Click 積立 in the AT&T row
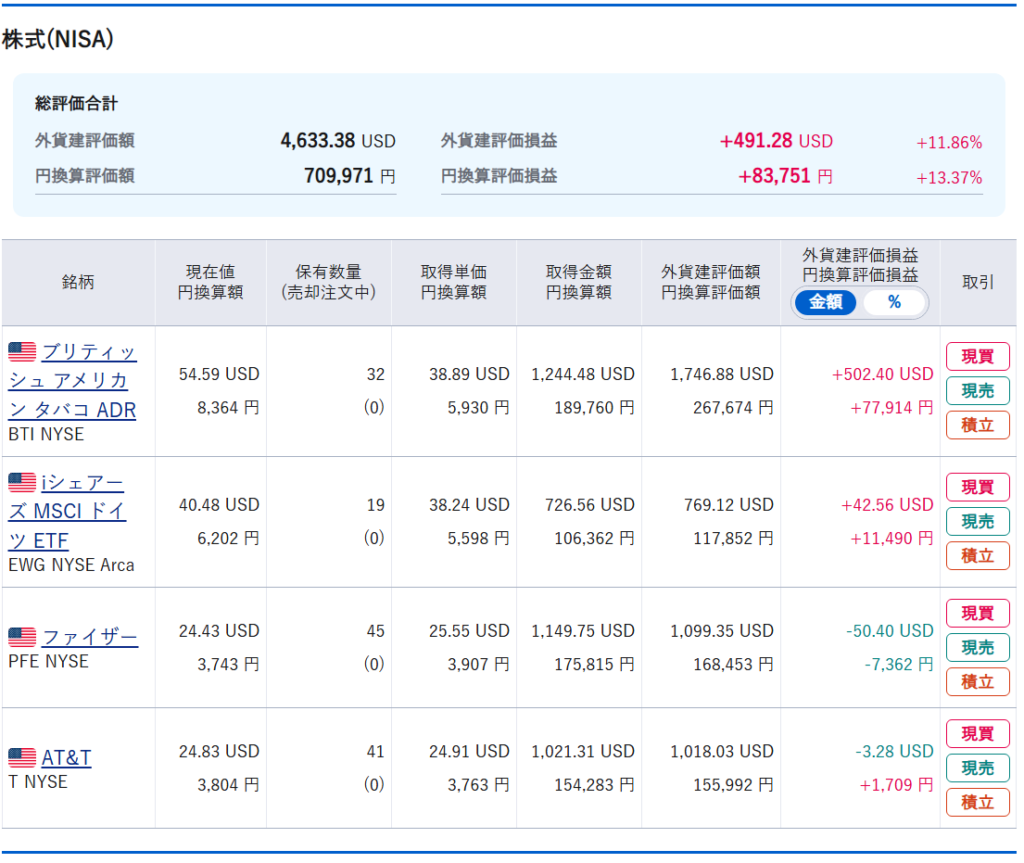 point(977,802)
